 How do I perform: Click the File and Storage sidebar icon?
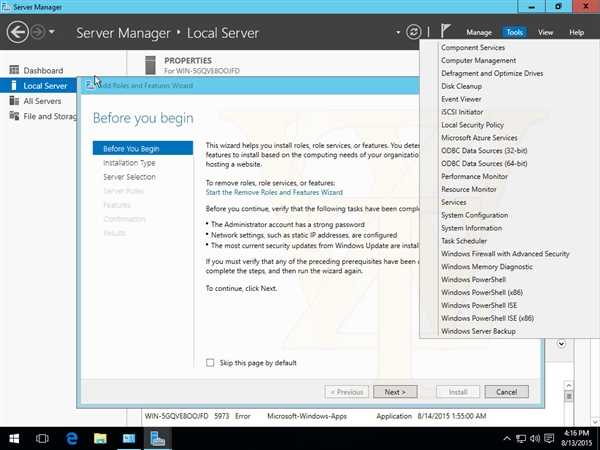click(x=14, y=116)
